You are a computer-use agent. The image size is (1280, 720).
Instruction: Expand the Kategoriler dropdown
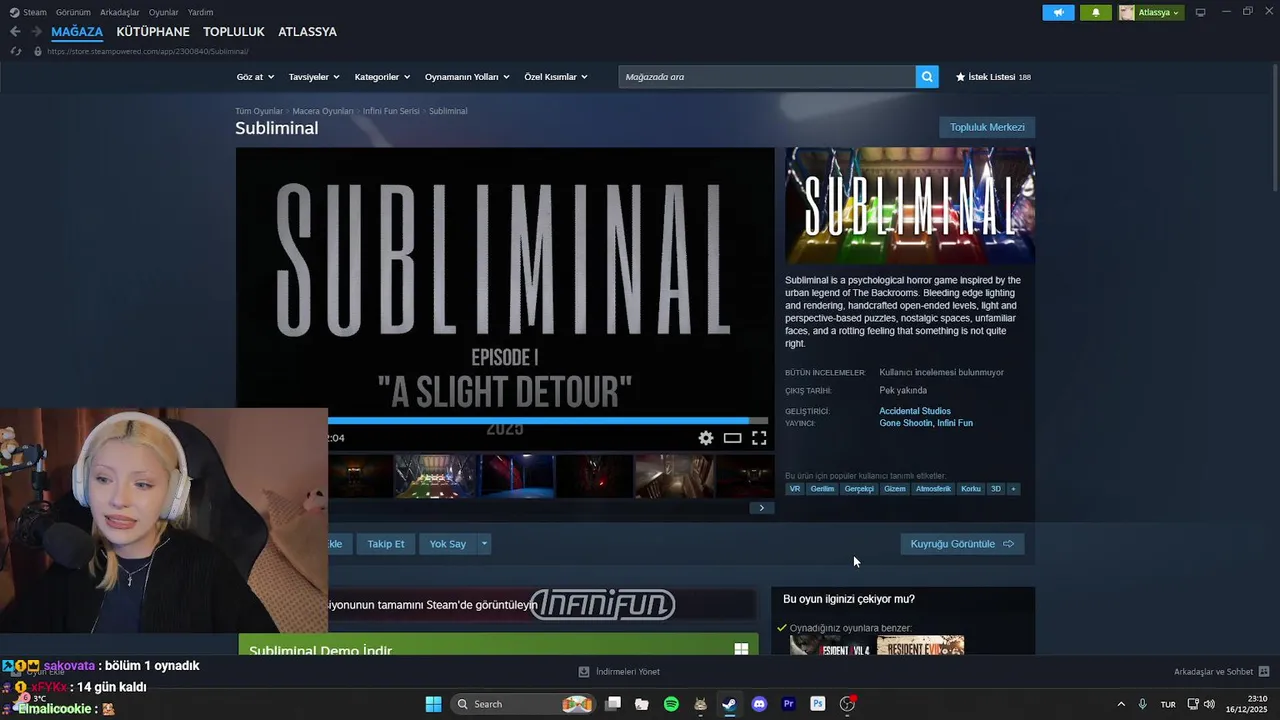coord(382,77)
